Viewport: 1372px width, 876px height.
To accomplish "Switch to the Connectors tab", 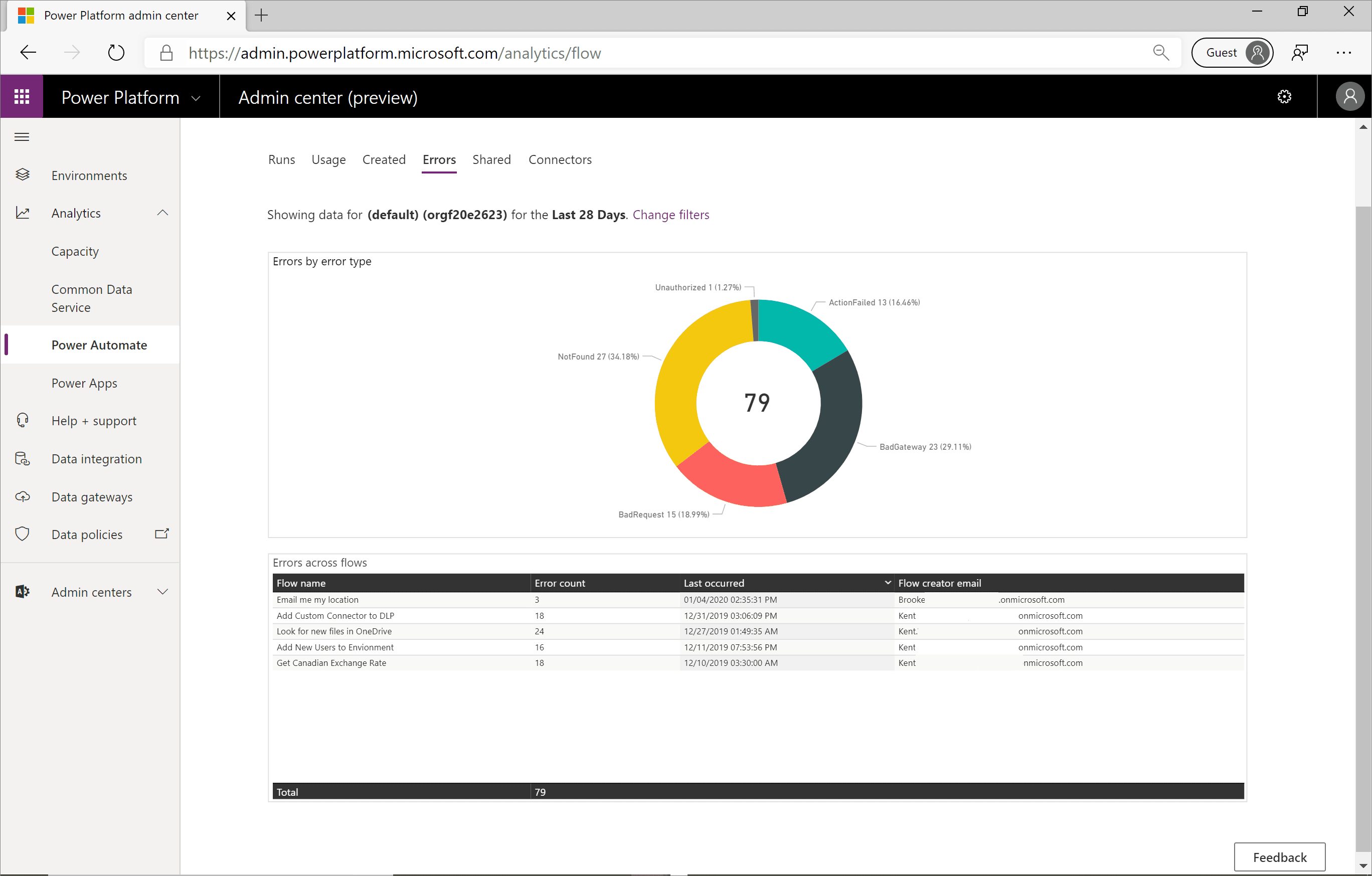I will click(x=560, y=159).
